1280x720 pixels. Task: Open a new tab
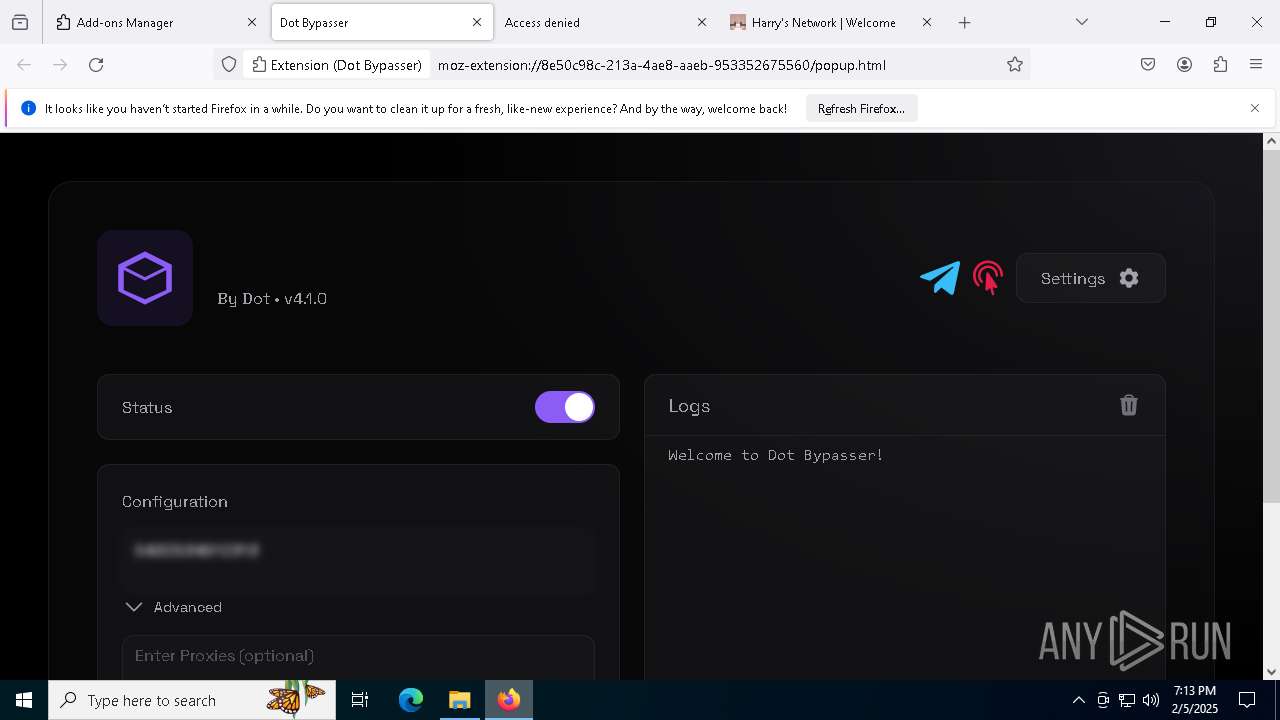tap(964, 22)
